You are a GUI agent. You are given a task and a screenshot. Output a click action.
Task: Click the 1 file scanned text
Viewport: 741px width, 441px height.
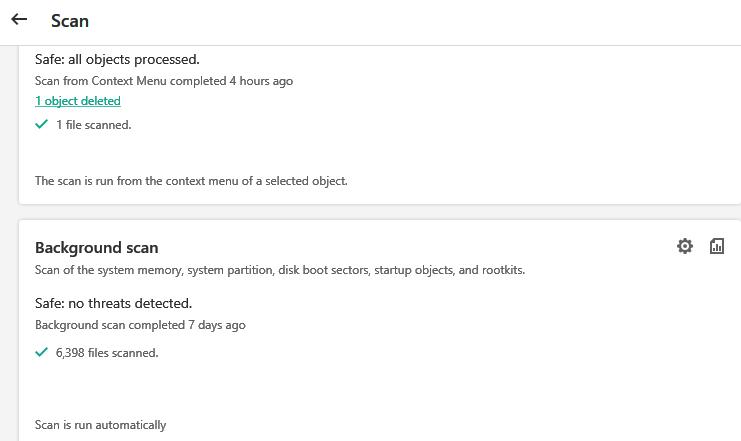(x=94, y=125)
